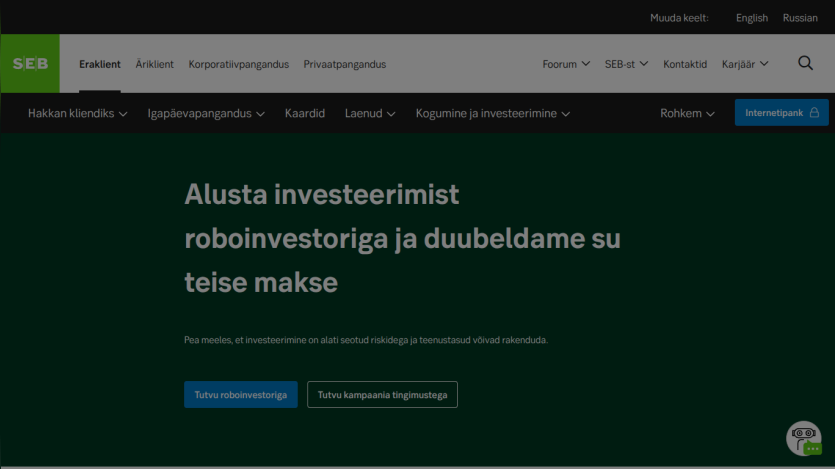Open the Igapäevapangandus menu
The image size is (835, 469).
pyautogui.click(x=206, y=113)
